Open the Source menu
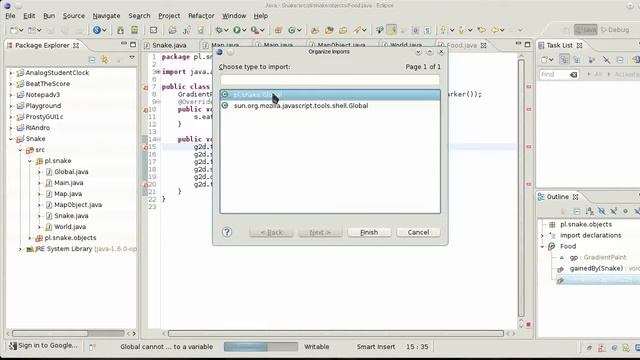The image size is (640, 360). 74,16
